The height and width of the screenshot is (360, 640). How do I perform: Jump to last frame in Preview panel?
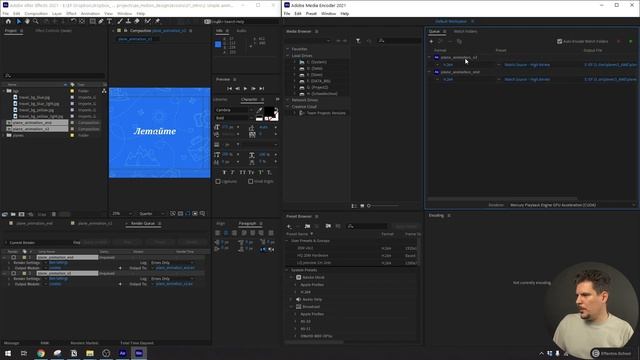(262, 89)
